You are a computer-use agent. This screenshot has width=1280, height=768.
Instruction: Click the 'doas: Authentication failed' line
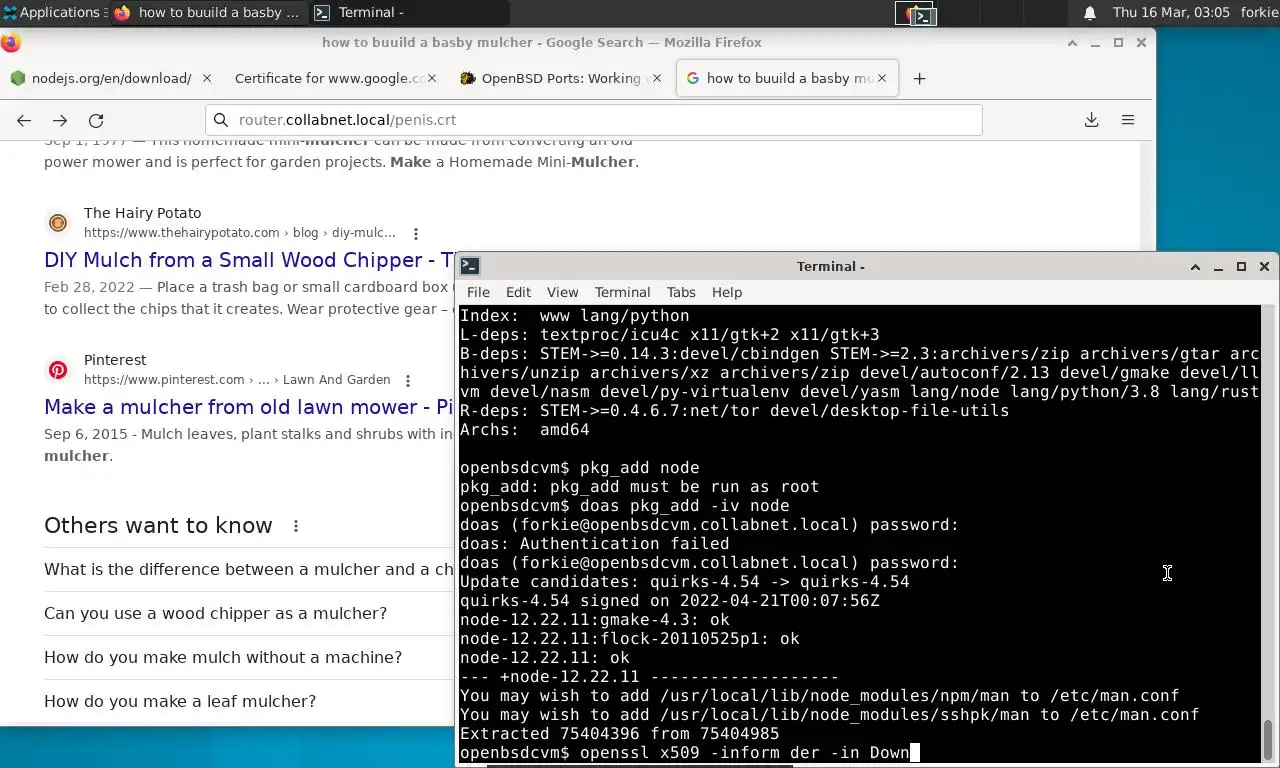(x=594, y=543)
